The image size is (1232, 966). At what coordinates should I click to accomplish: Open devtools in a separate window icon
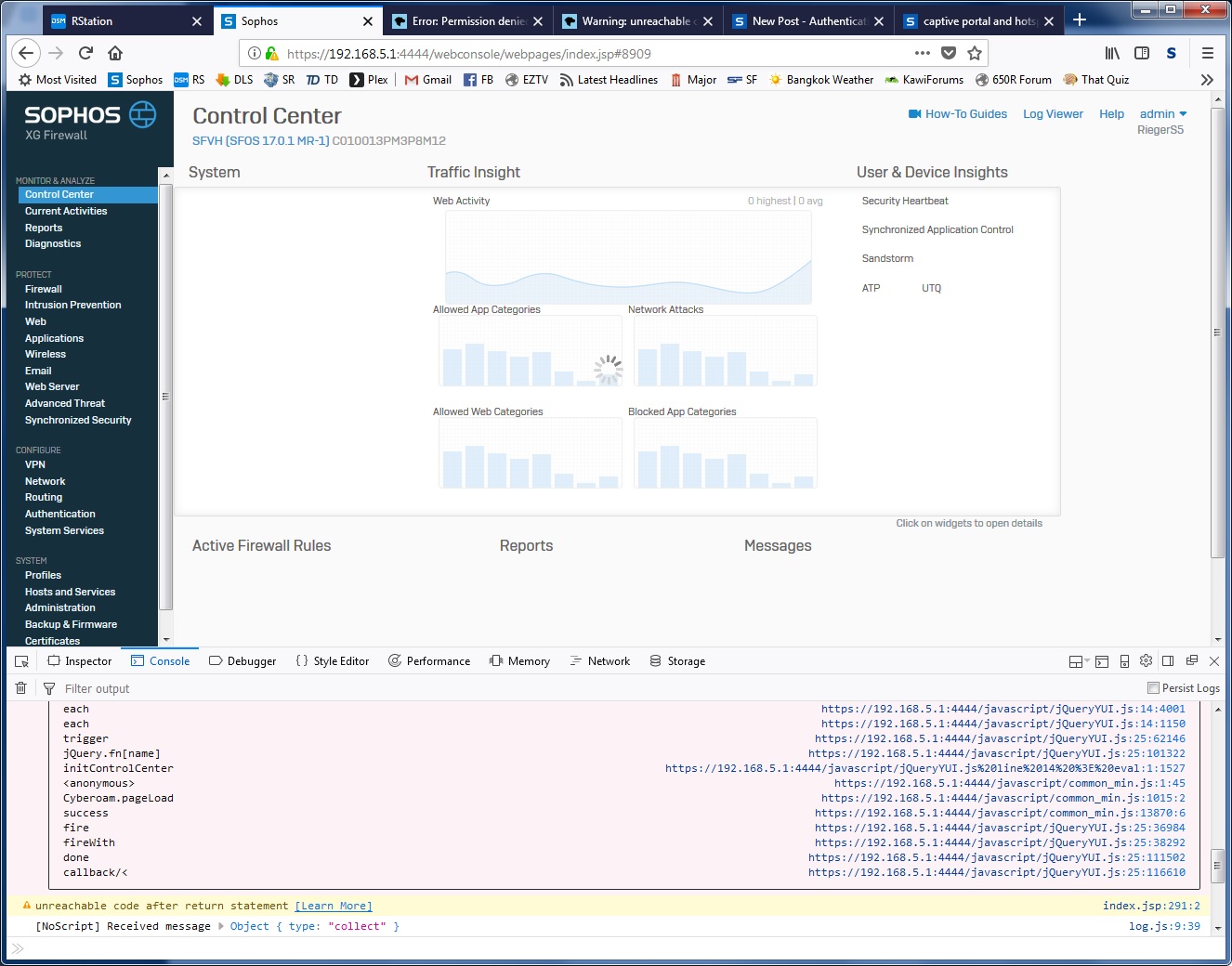click(1191, 661)
